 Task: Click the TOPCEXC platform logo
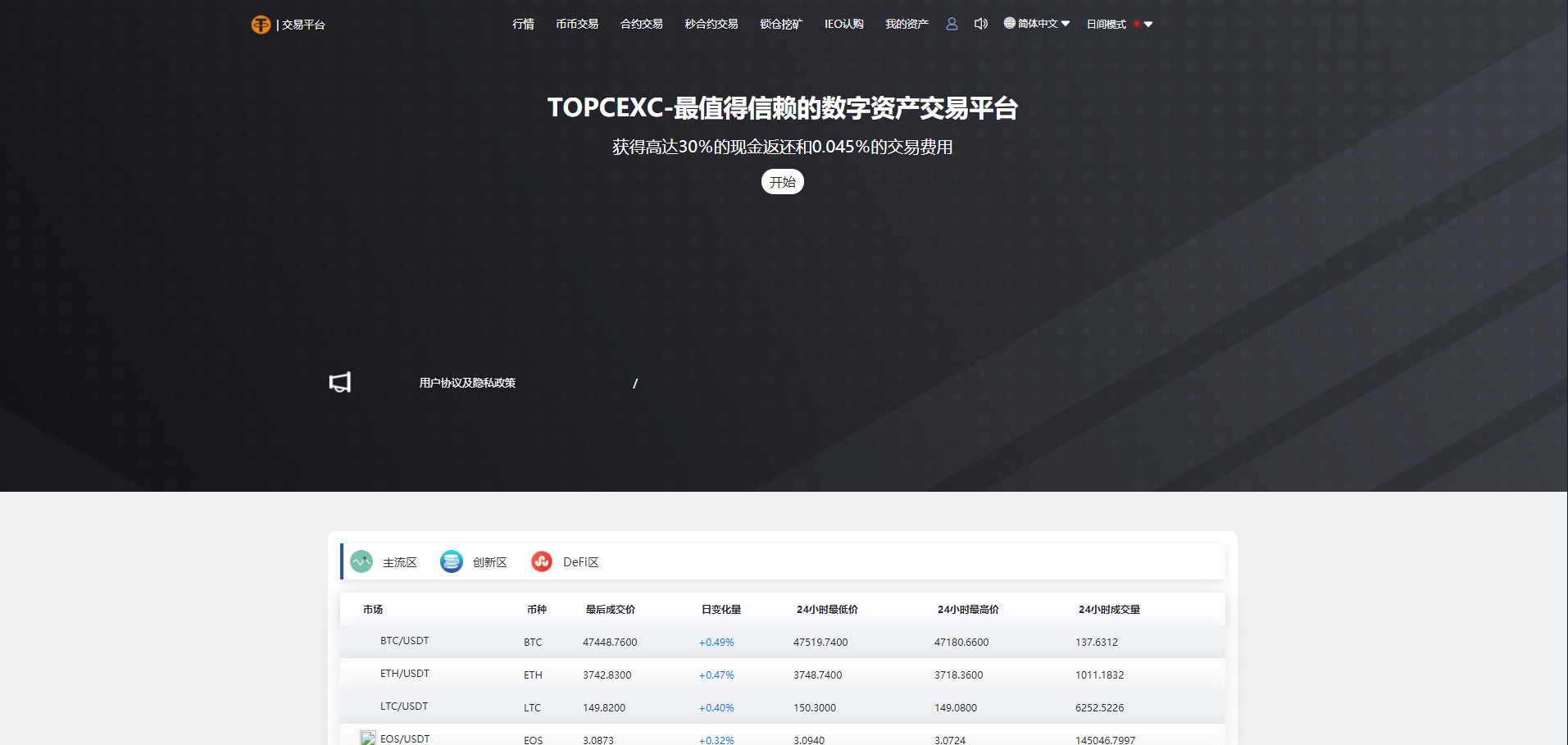pyautogui.click(x=261, y=25)
